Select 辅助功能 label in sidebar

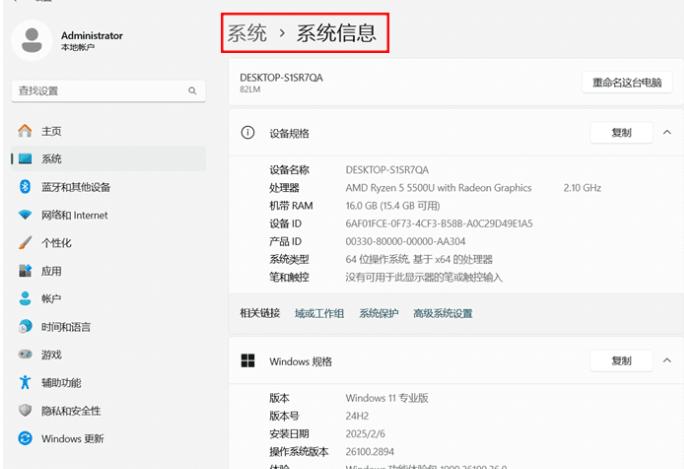click(61, 383)
